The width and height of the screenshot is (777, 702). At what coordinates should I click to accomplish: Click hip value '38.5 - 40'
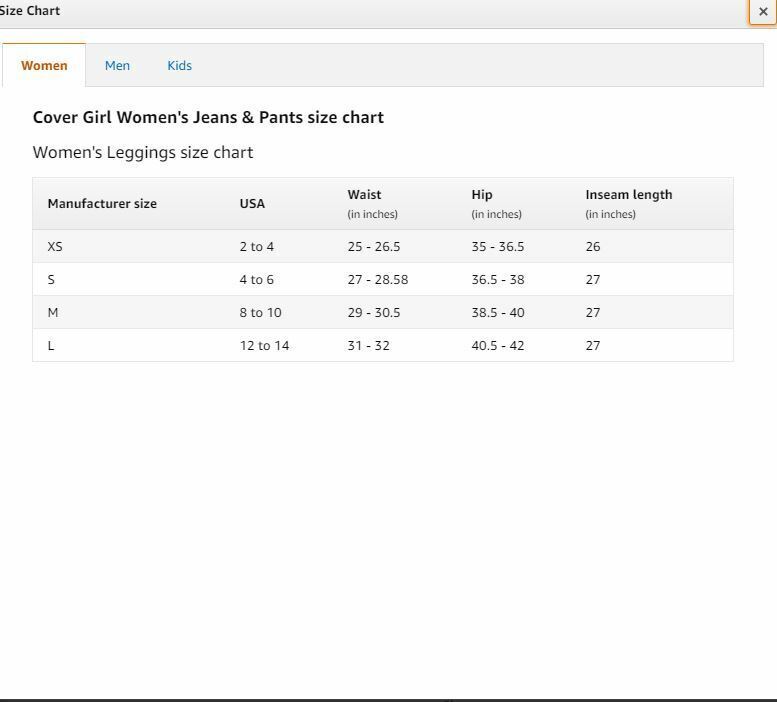[498, 313]
